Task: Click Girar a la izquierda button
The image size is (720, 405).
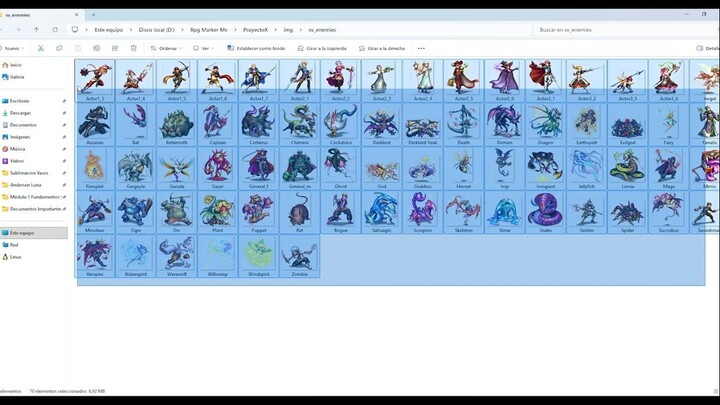Action: click(x=322, y=48)
